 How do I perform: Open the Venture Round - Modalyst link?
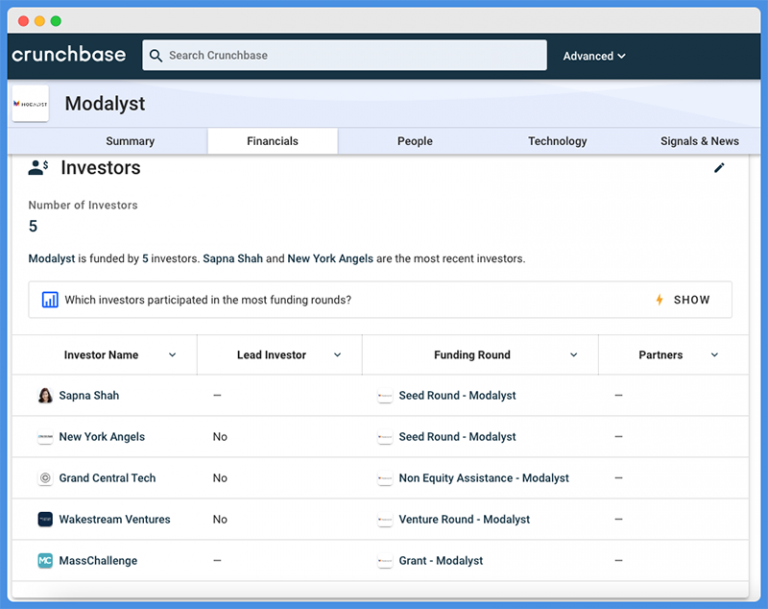coord(464,519)
